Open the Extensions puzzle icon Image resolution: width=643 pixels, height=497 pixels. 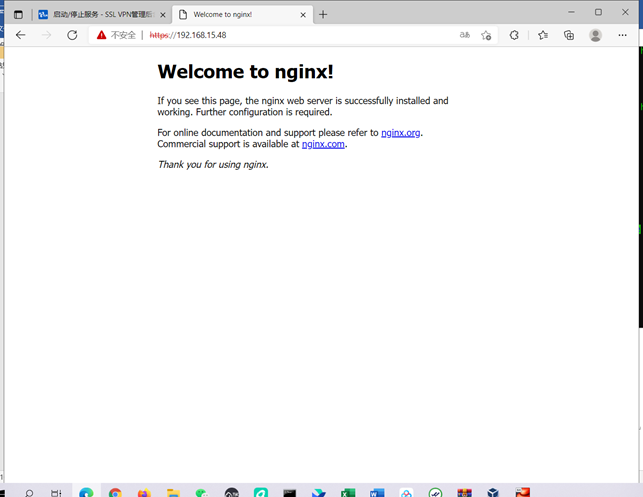tap(514, 35)
